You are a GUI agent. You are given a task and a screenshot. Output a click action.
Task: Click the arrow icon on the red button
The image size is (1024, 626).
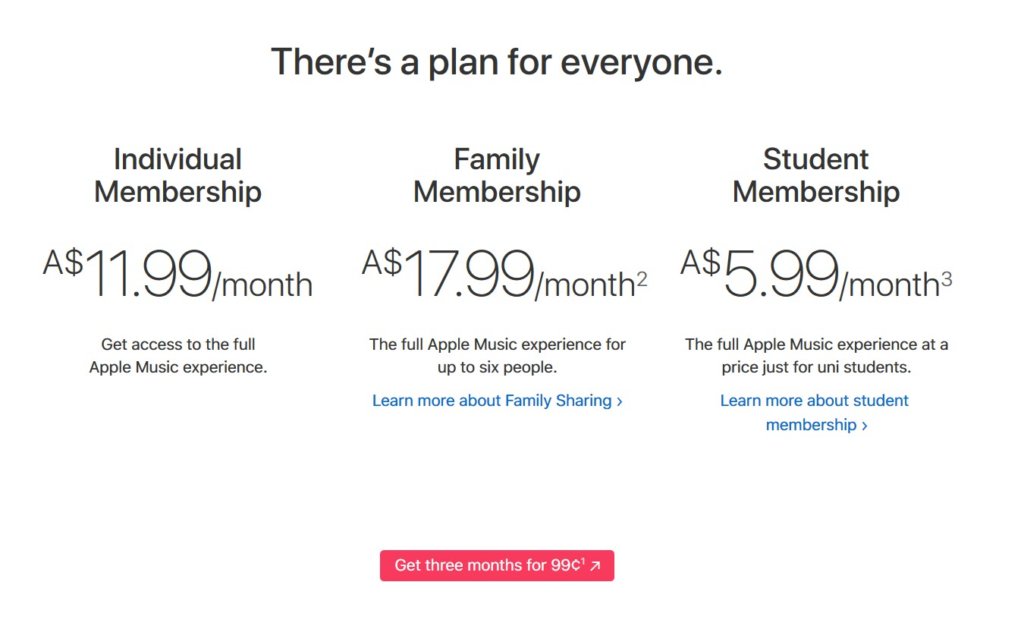(x=595, y=566)
